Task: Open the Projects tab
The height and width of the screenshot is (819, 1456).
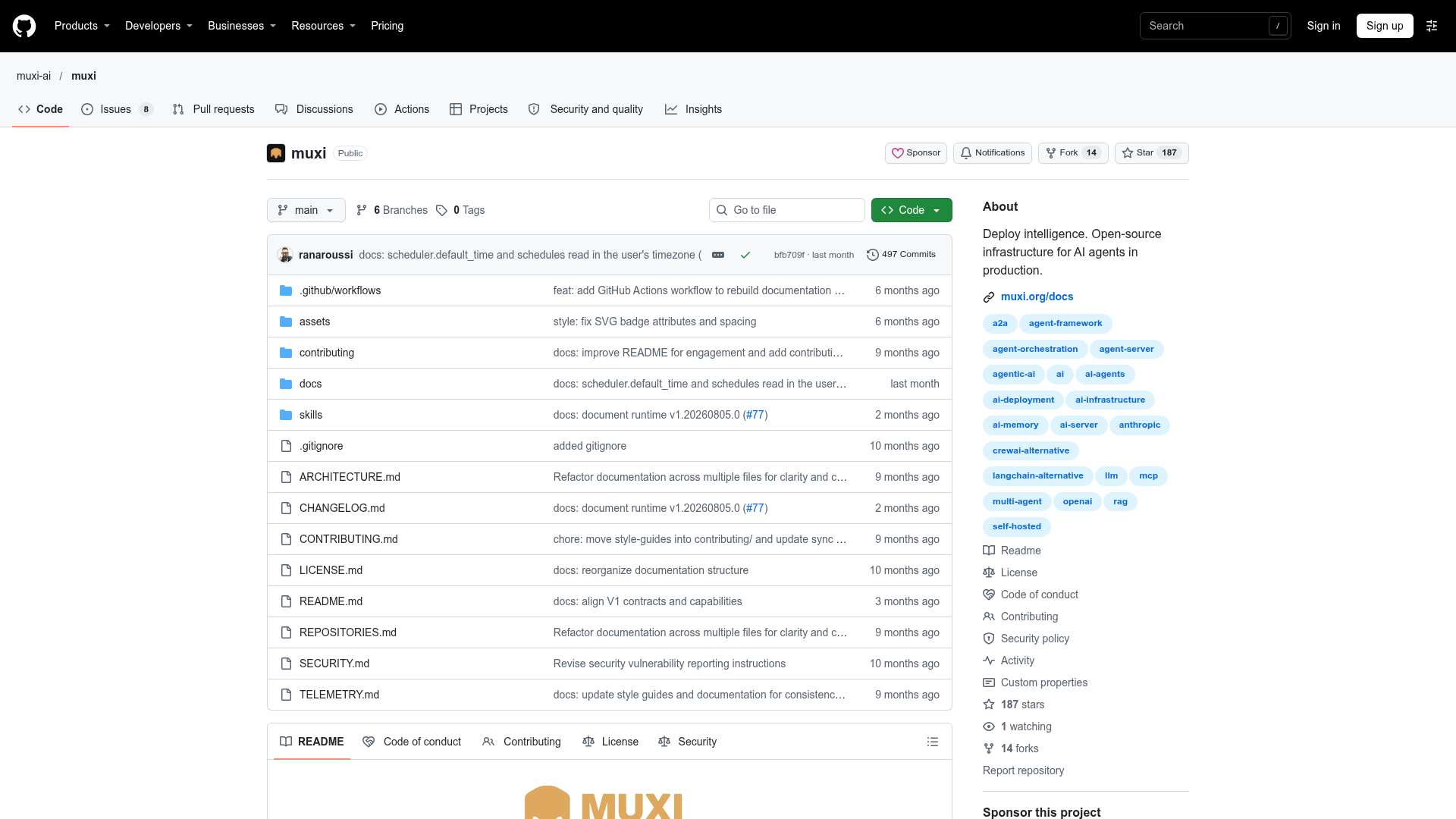Action: [479, 109]
